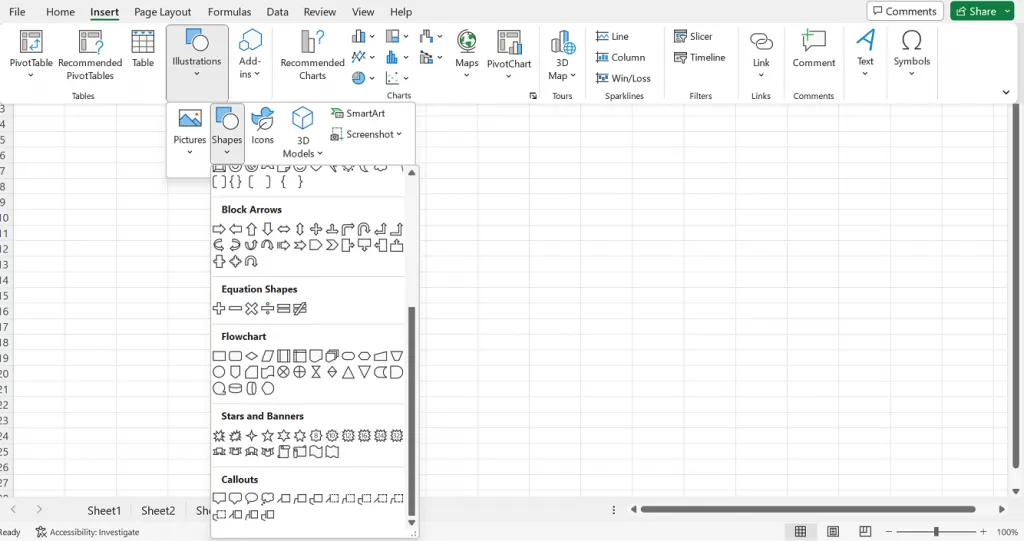
Task: Switch to the Sheet2 tab
Action: 158,511
